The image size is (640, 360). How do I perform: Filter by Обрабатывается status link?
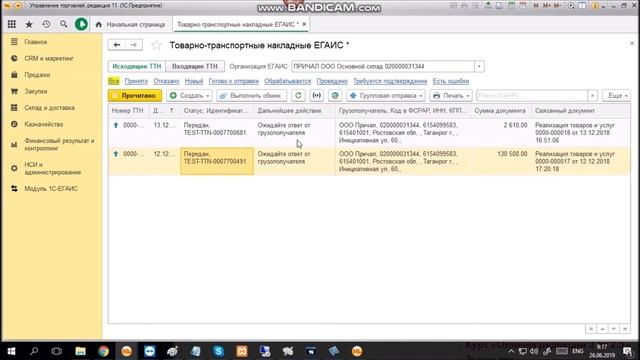287,81
